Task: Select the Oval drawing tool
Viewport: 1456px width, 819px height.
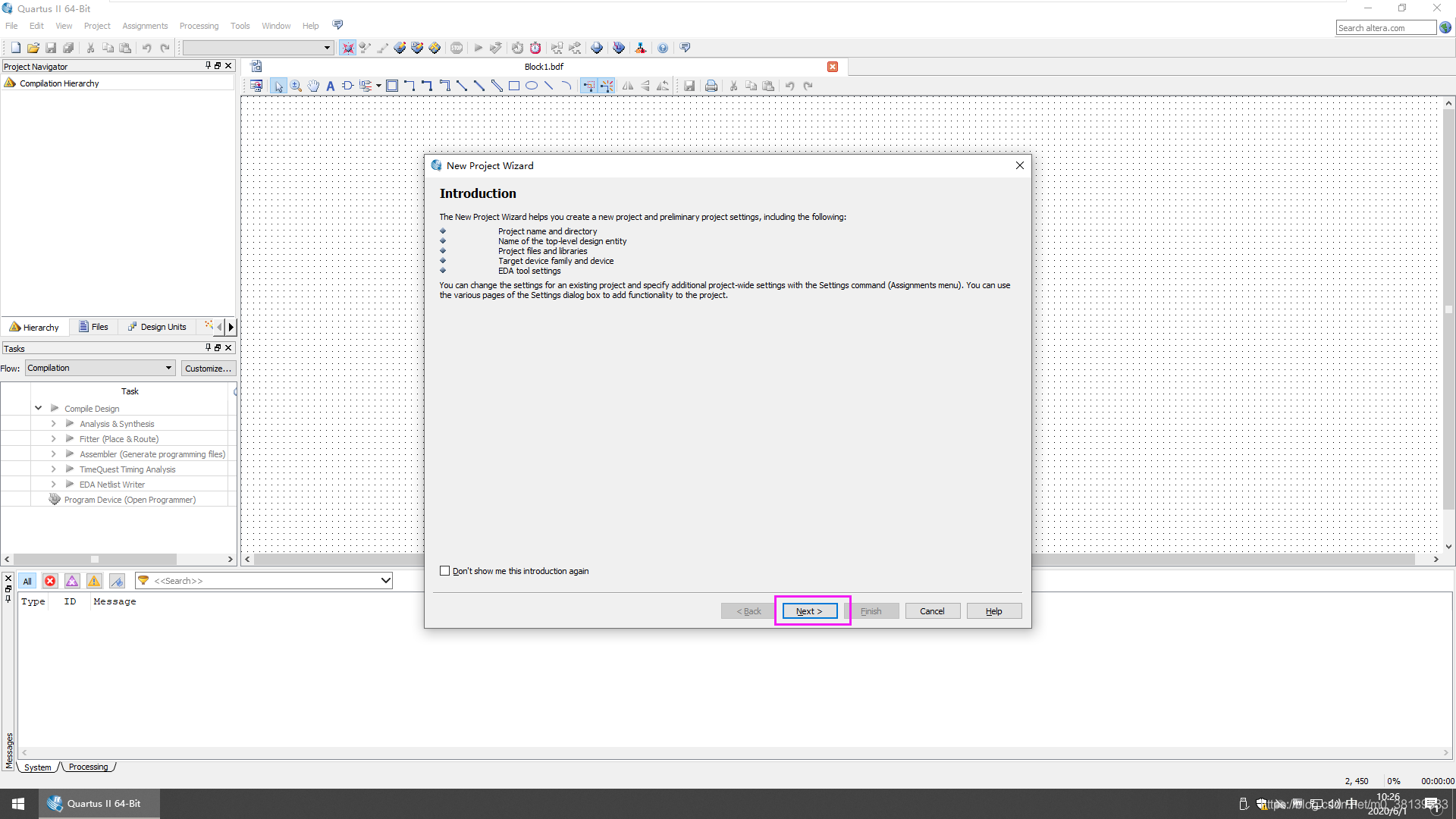Action: tap(532, 86)
